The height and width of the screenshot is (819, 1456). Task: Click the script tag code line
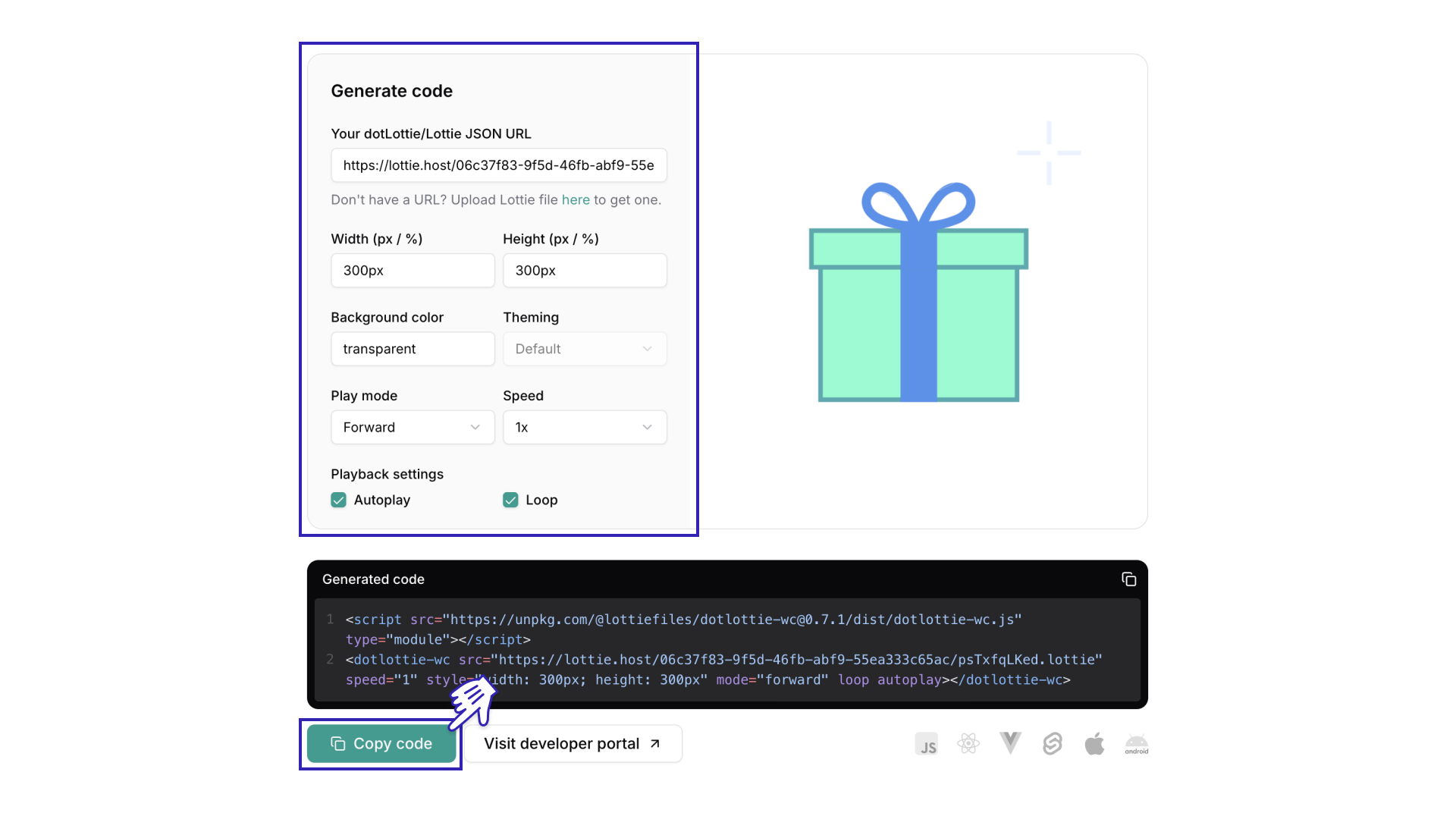pos(683,629)
